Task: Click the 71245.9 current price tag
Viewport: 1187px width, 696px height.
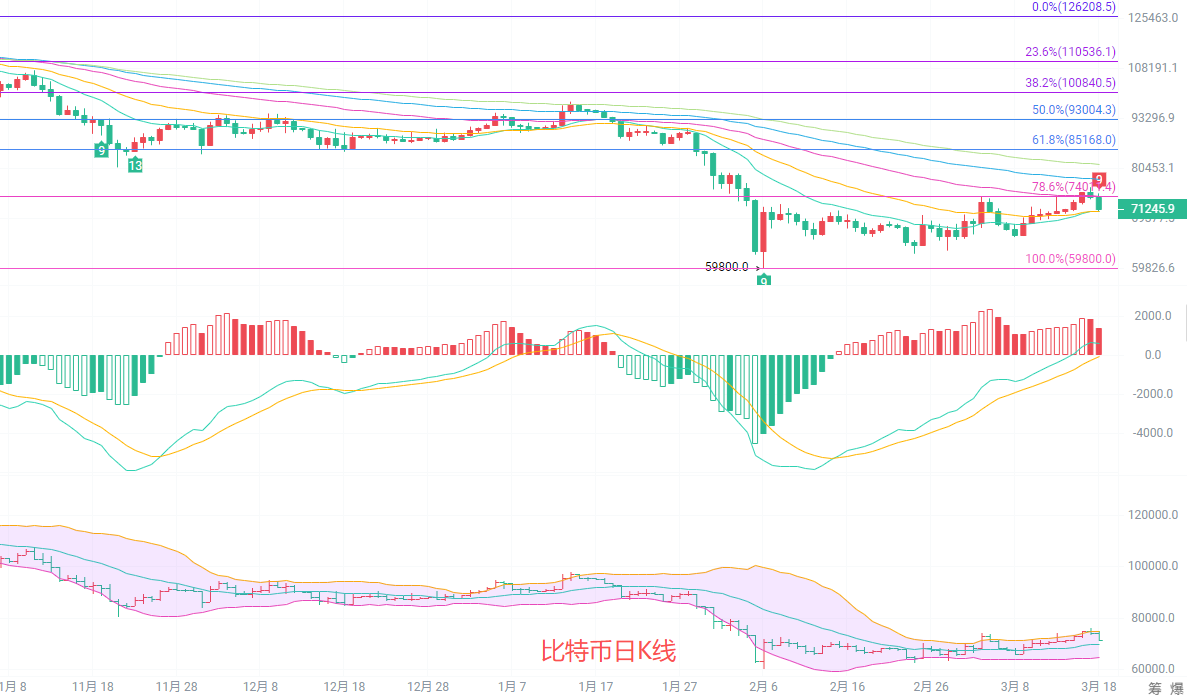Action: (x=1152, y=209)
